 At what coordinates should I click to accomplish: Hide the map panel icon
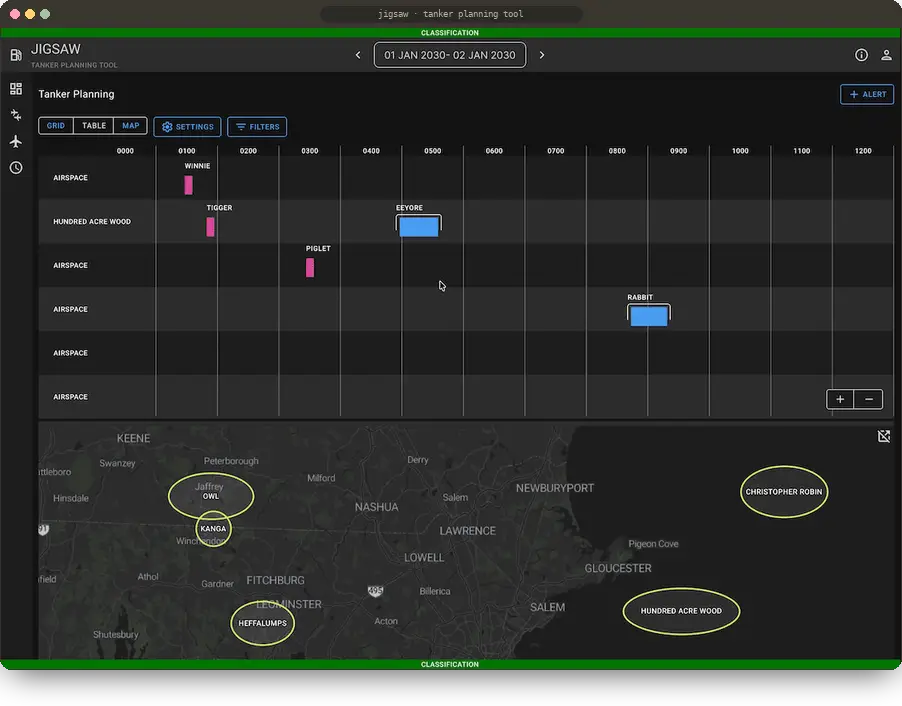pyautogui.click(x=884, y=436)
